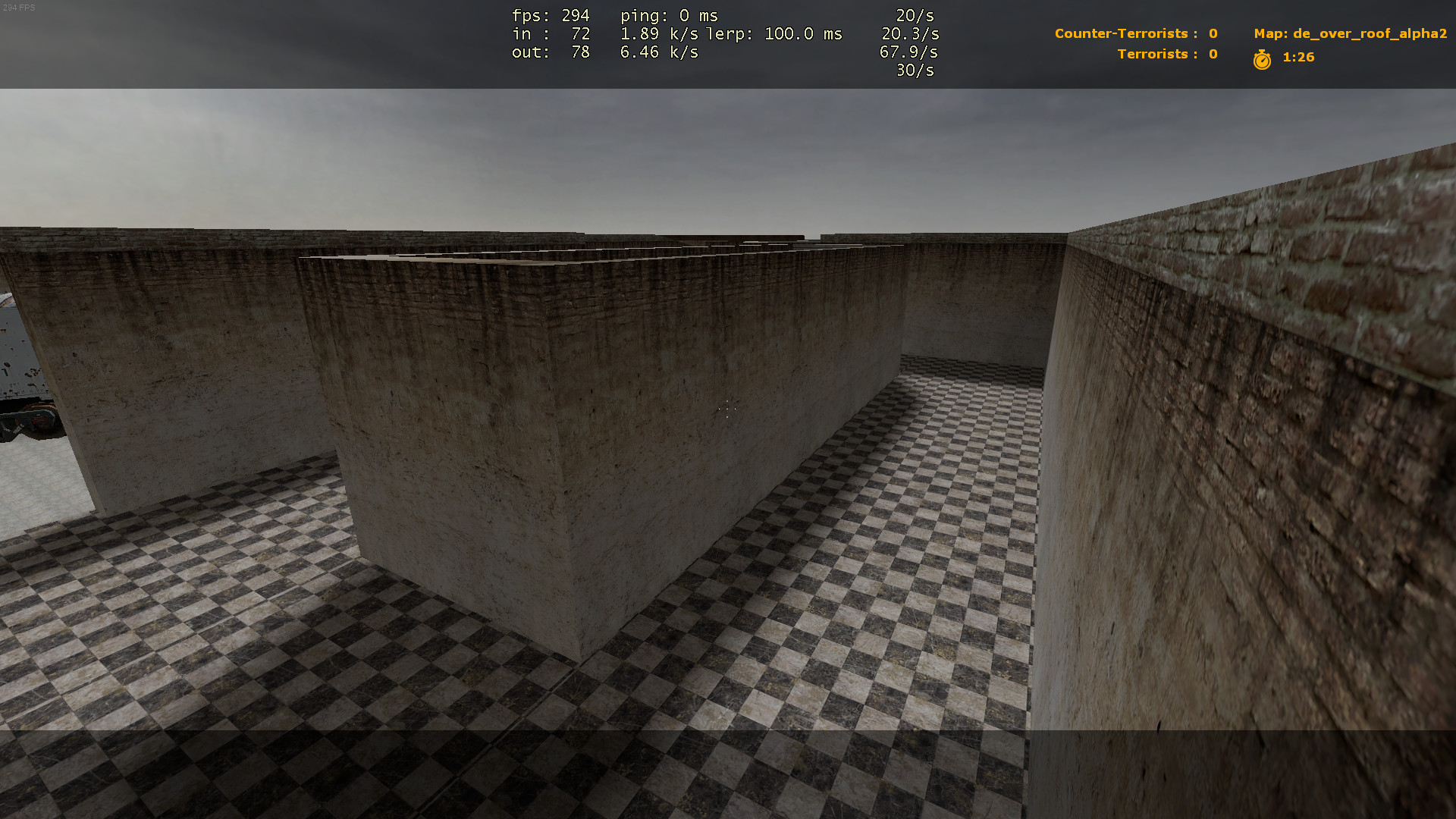
Task: Click the 67.9/s rate value
Action: [908, 52]
